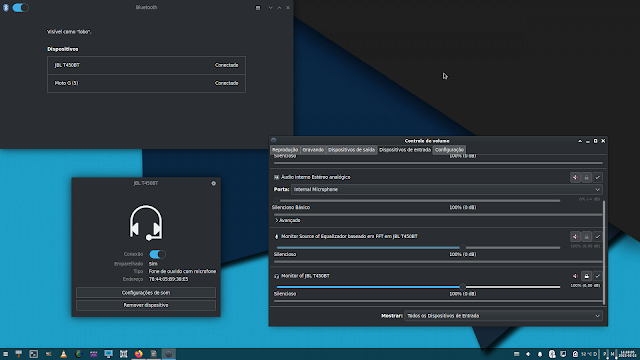Set Monitor of JBL T450BT as fallback
The height and width of the screenshot is (360, 640).
click(x=598, y=276)
